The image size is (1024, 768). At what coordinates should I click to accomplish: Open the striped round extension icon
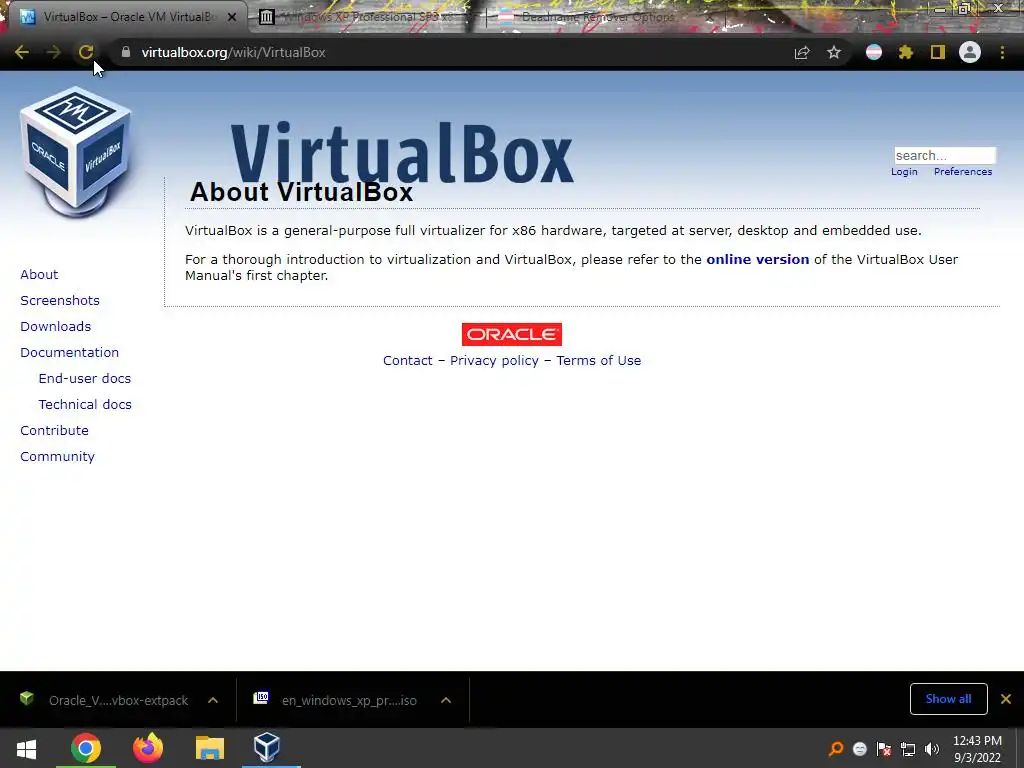point(874,52)
